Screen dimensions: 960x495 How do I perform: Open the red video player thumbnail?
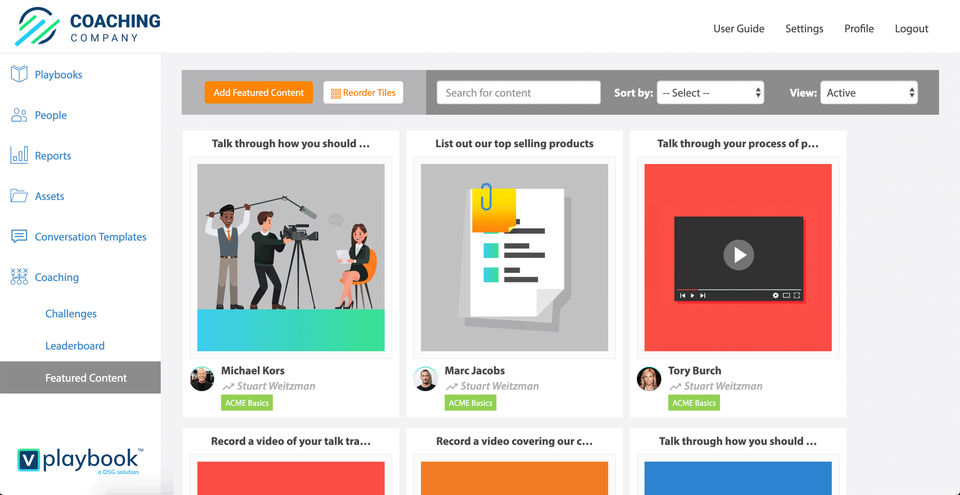[738, 257]
